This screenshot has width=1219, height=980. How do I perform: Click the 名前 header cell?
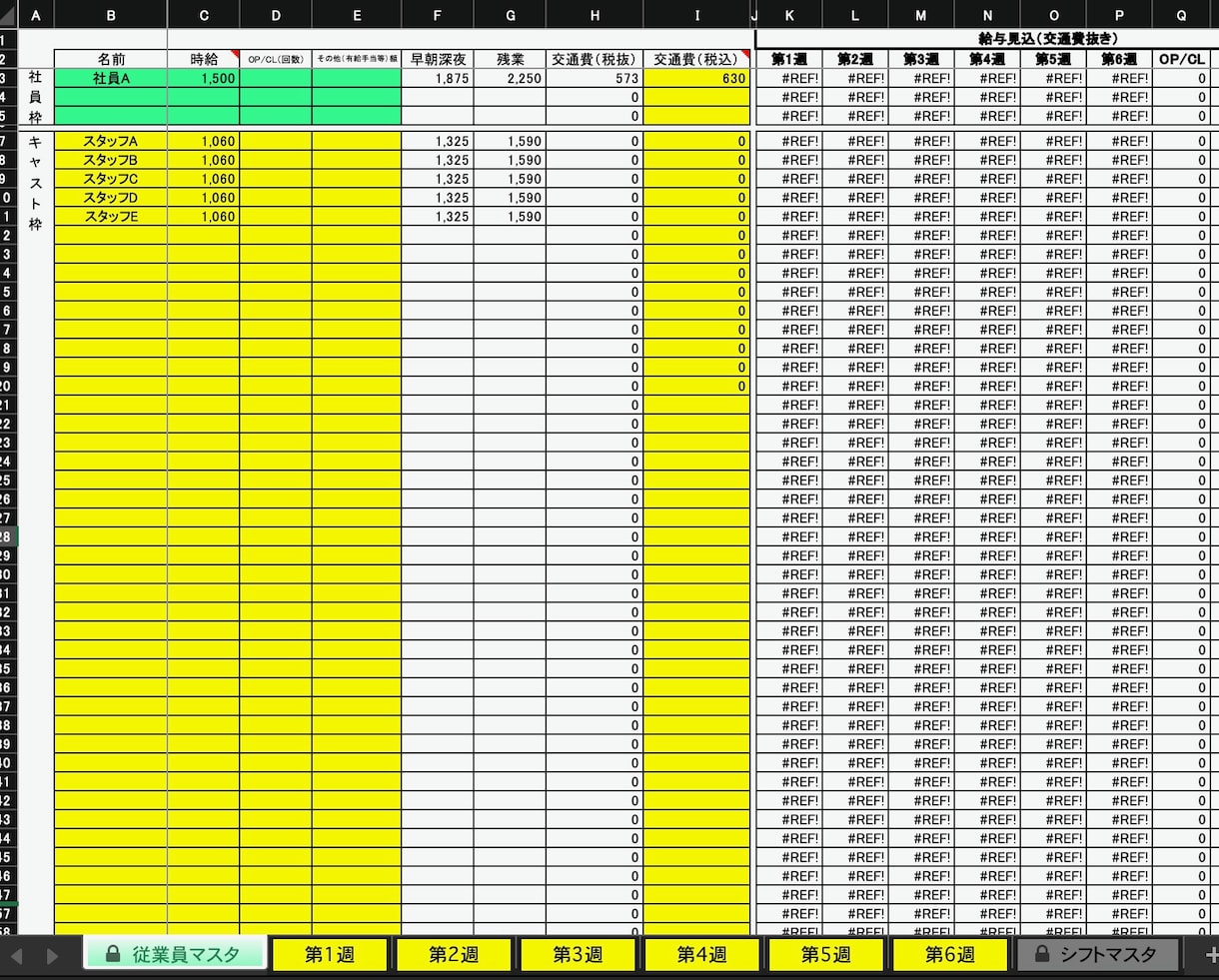111,59
